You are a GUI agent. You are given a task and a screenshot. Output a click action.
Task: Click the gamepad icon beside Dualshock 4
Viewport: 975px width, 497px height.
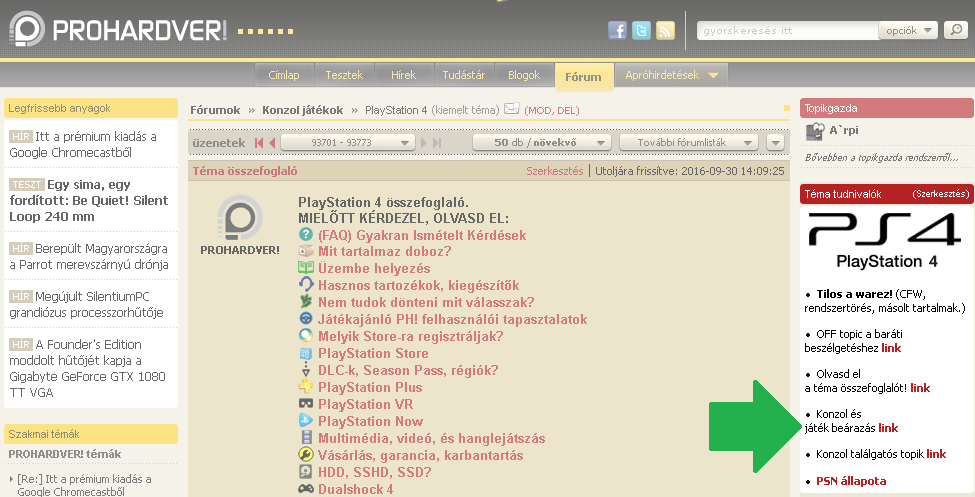pyautogui.click(x=305, y=489)
